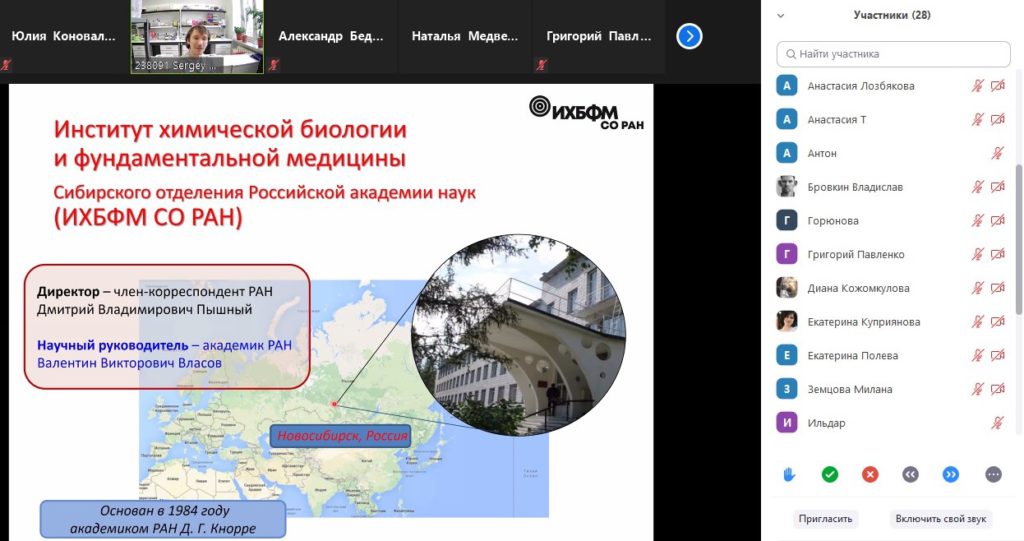Click circular building photo on slide

pyautogui.click(x=519, y=335)
